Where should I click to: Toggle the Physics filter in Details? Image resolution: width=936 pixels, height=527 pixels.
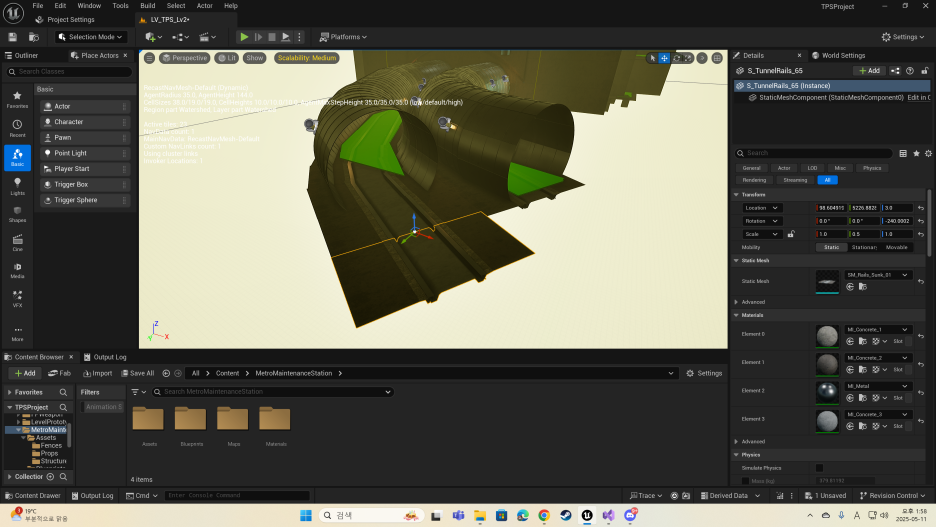coord(872,168)
